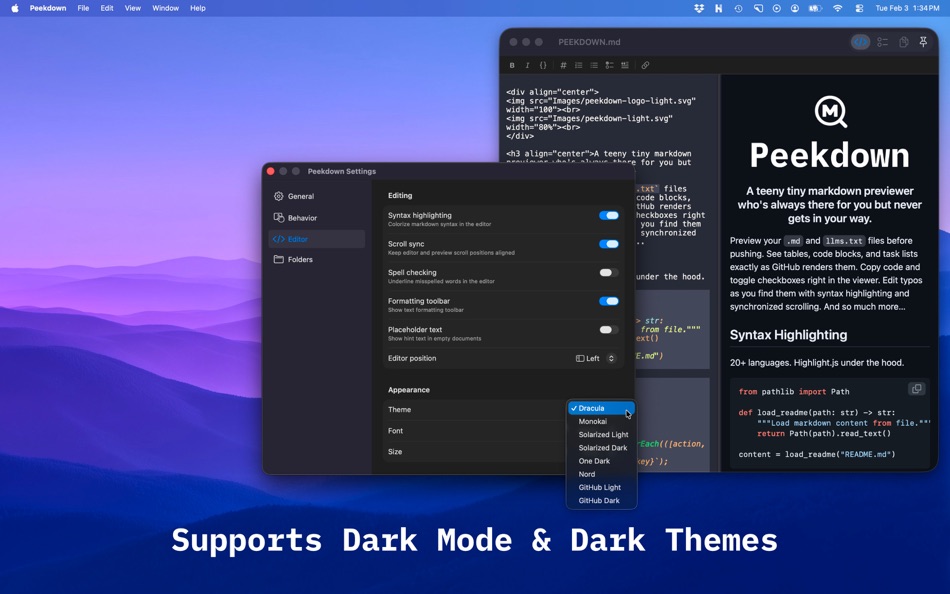
Task: Open the View menu
Action: pos(133,8)
